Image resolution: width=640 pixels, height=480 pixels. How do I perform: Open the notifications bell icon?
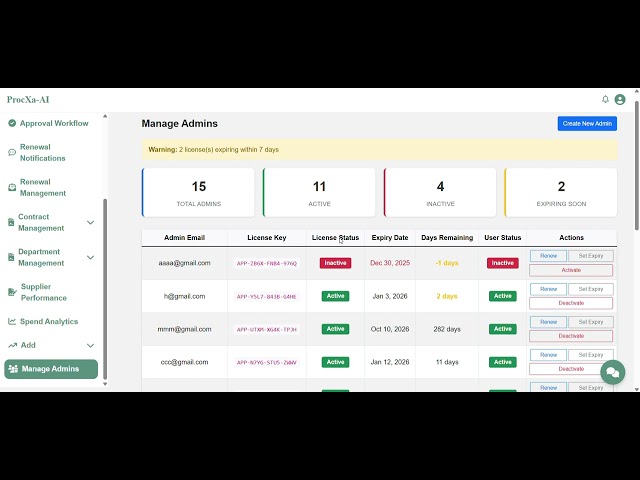(605, 99)
